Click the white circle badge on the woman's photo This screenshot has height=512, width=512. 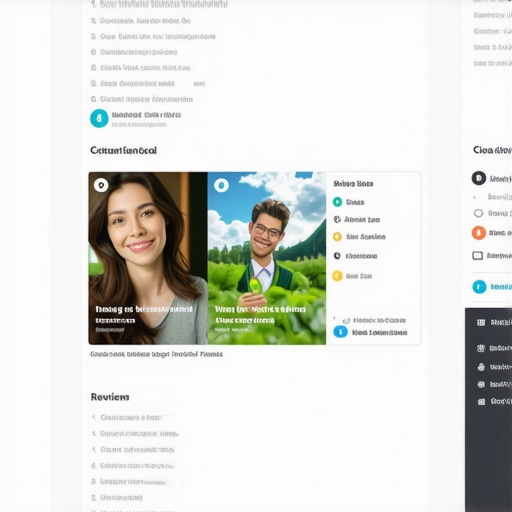click(101, 185)
